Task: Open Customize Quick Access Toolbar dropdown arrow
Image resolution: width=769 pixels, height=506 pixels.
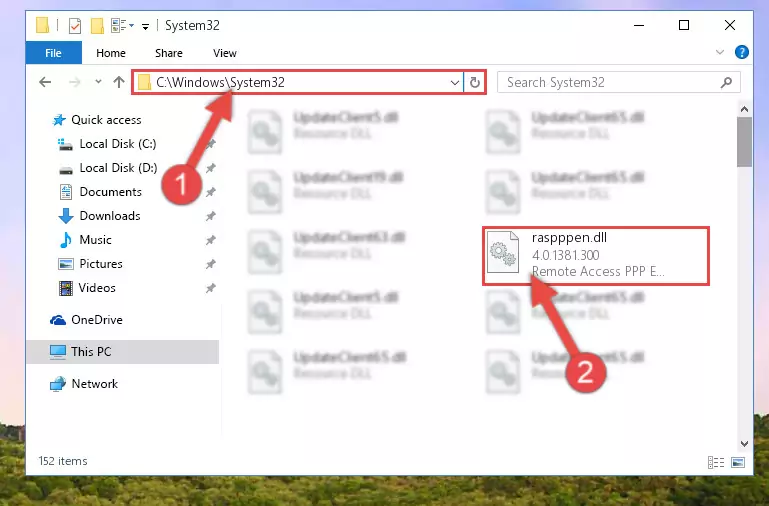Action: click(x=145, y=26)
